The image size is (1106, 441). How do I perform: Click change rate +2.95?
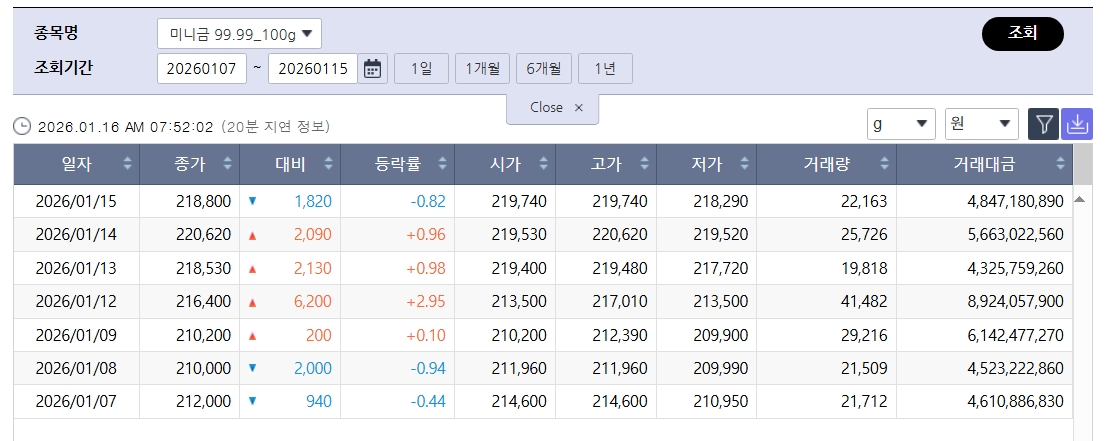[x=426, y=301]
